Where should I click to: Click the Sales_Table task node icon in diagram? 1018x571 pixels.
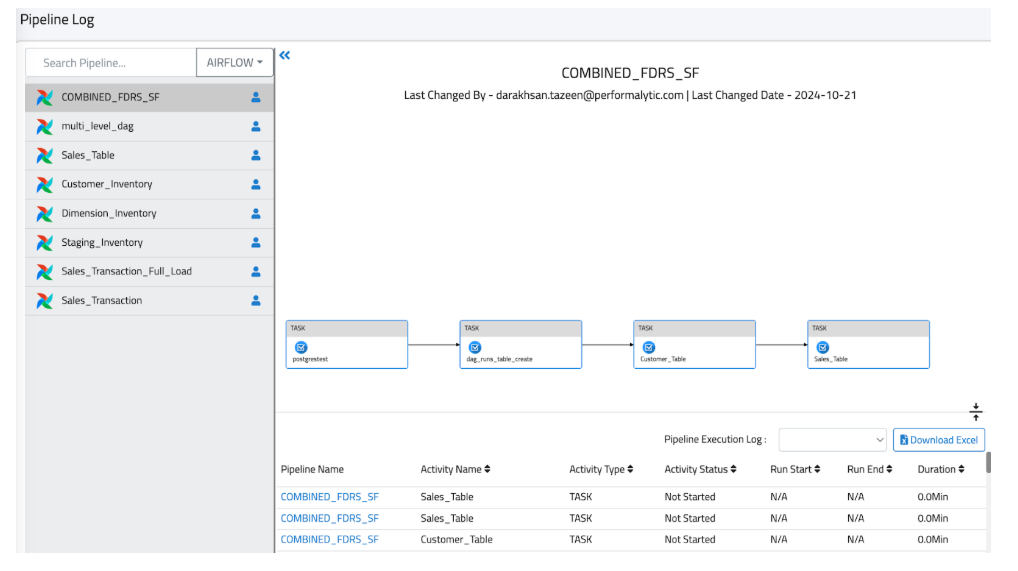click(x=823, y=348)
